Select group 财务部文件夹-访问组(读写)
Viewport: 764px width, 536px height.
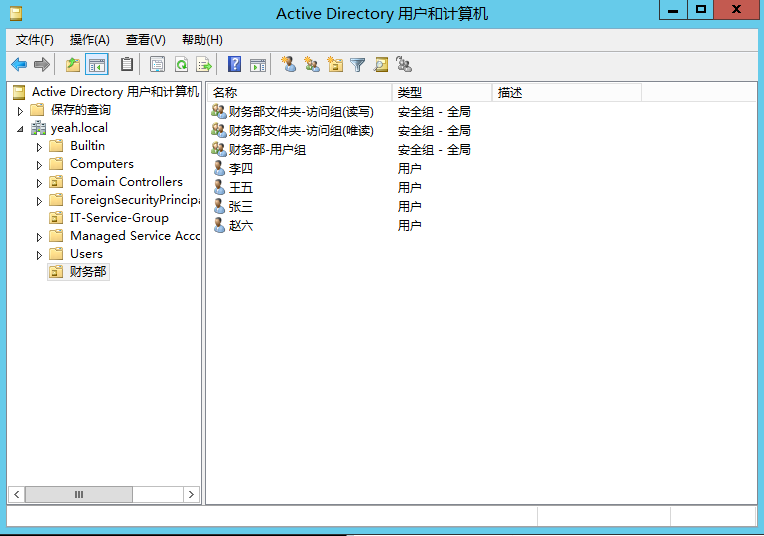(x=301, y=112)
